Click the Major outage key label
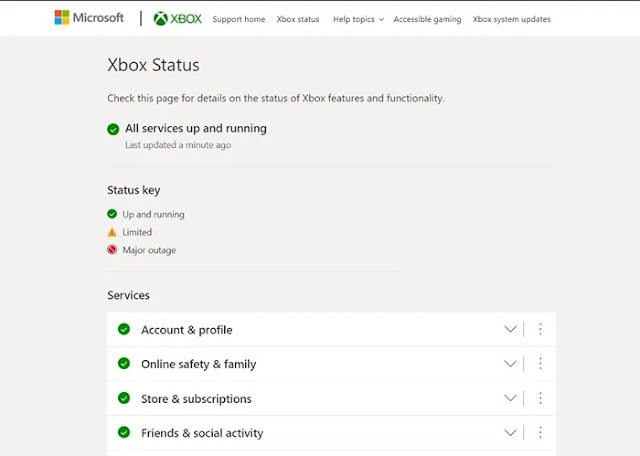The width and height of the screenshot is (640, 456). pos(149,250)
